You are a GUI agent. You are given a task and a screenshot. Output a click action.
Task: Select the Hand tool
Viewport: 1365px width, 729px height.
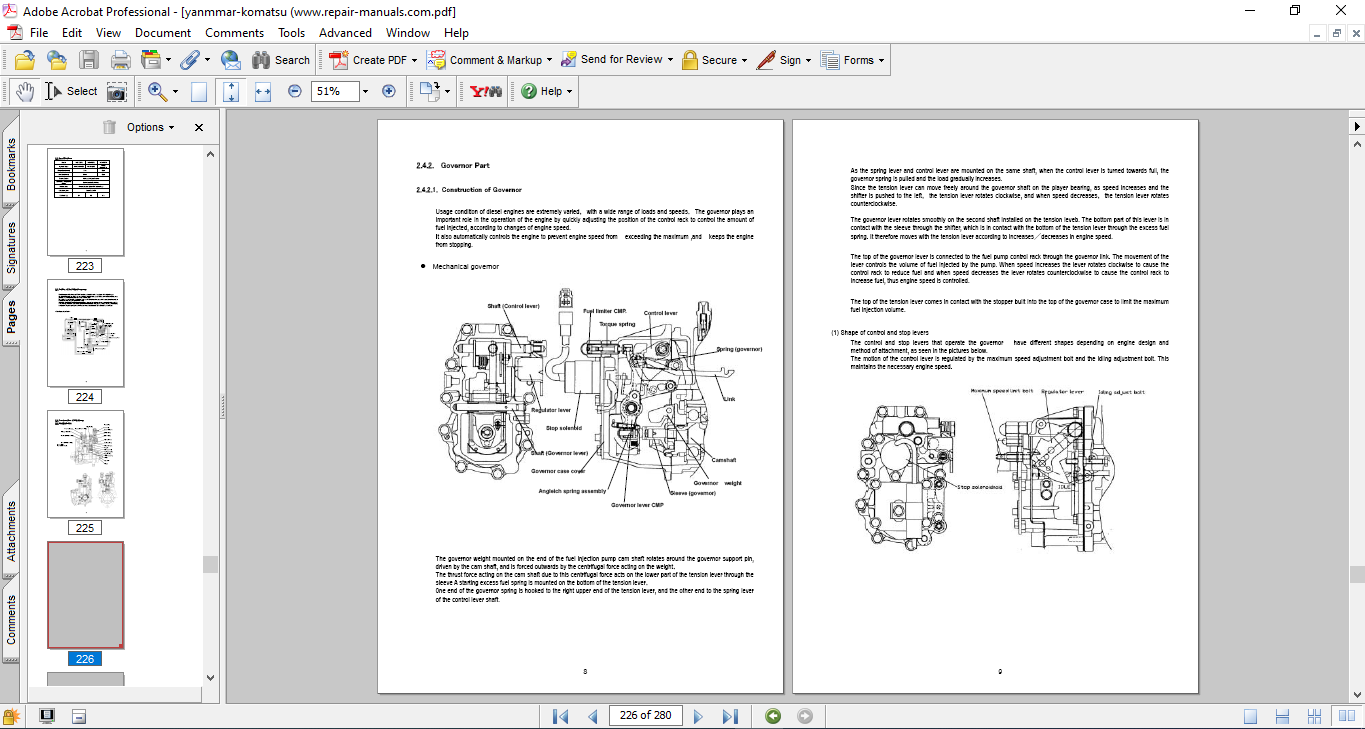click(25, 91)
